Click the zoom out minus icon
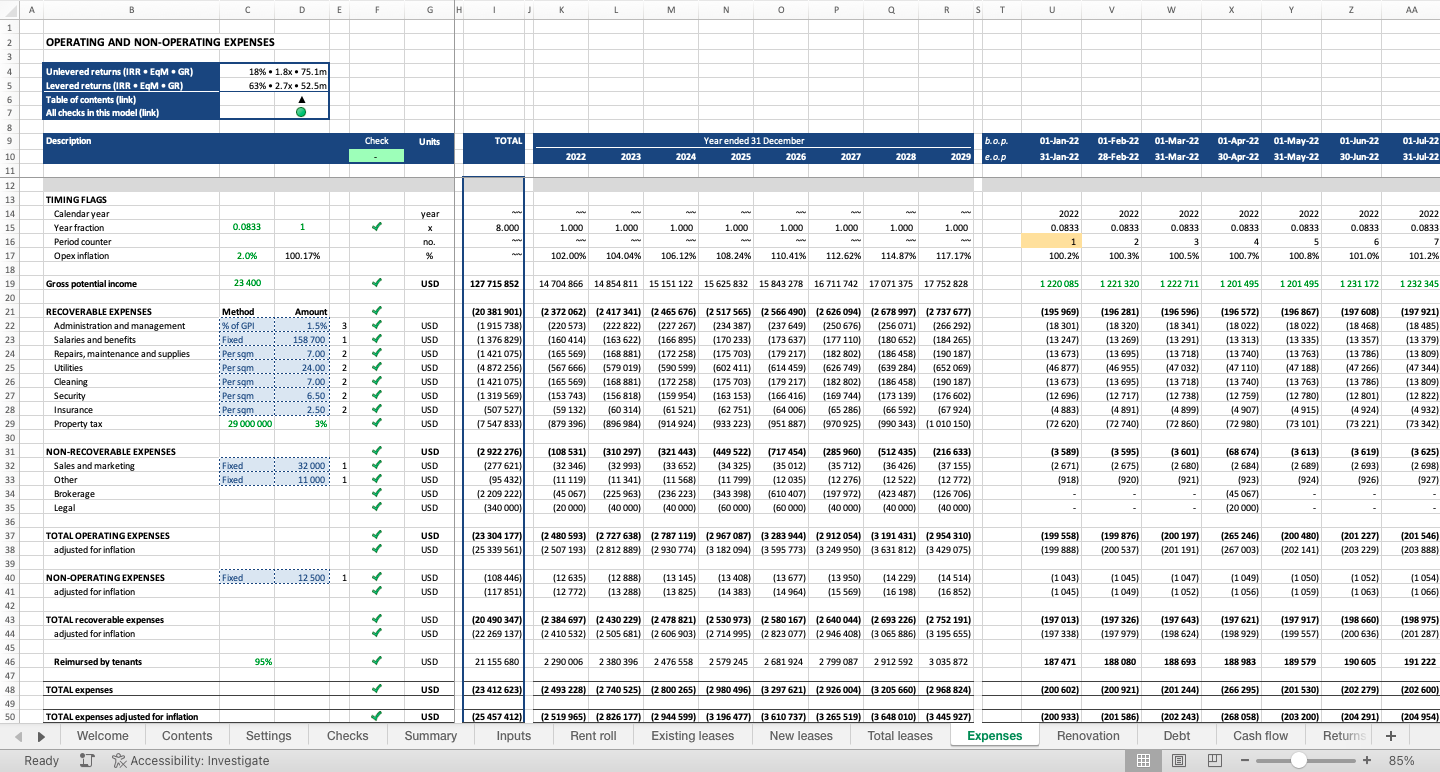 (x=1245, y=760)
